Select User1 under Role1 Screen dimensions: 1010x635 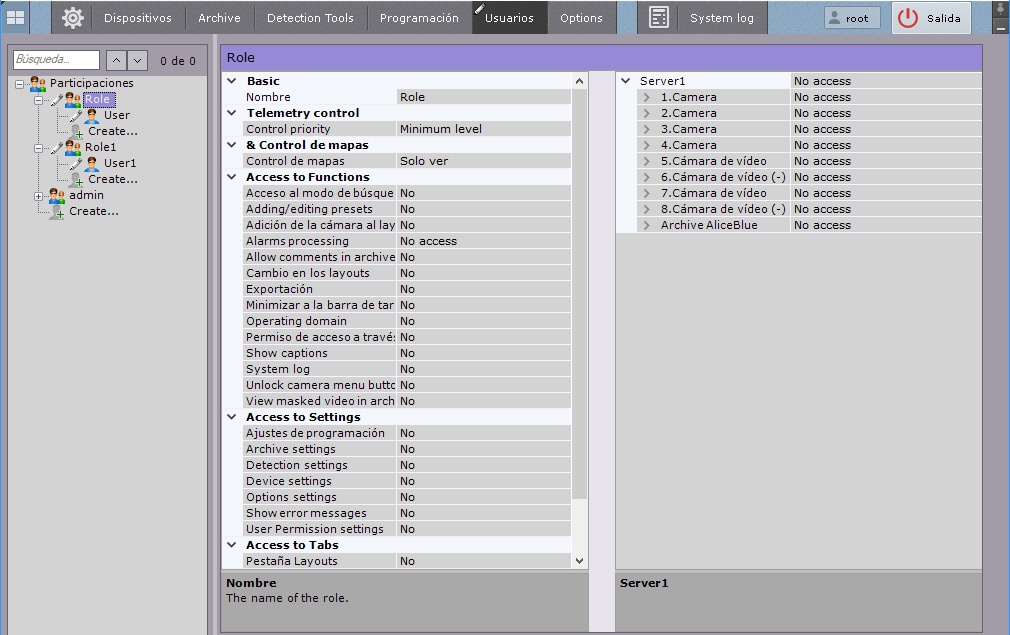pyautogui.click(x=119, y=163)
